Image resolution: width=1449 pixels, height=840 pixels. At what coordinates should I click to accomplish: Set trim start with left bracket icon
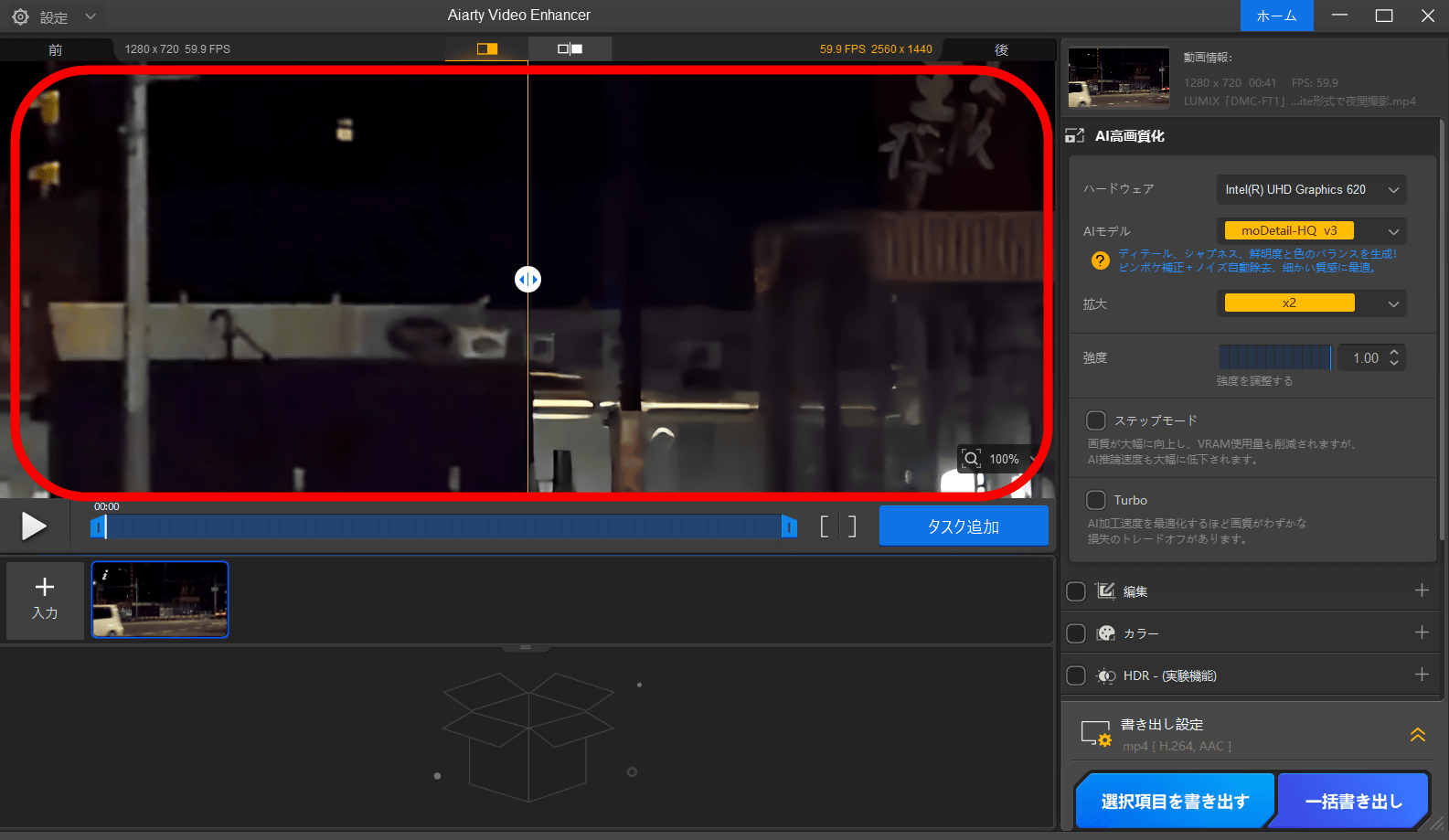pyautogui.click(x=824, y=526)
